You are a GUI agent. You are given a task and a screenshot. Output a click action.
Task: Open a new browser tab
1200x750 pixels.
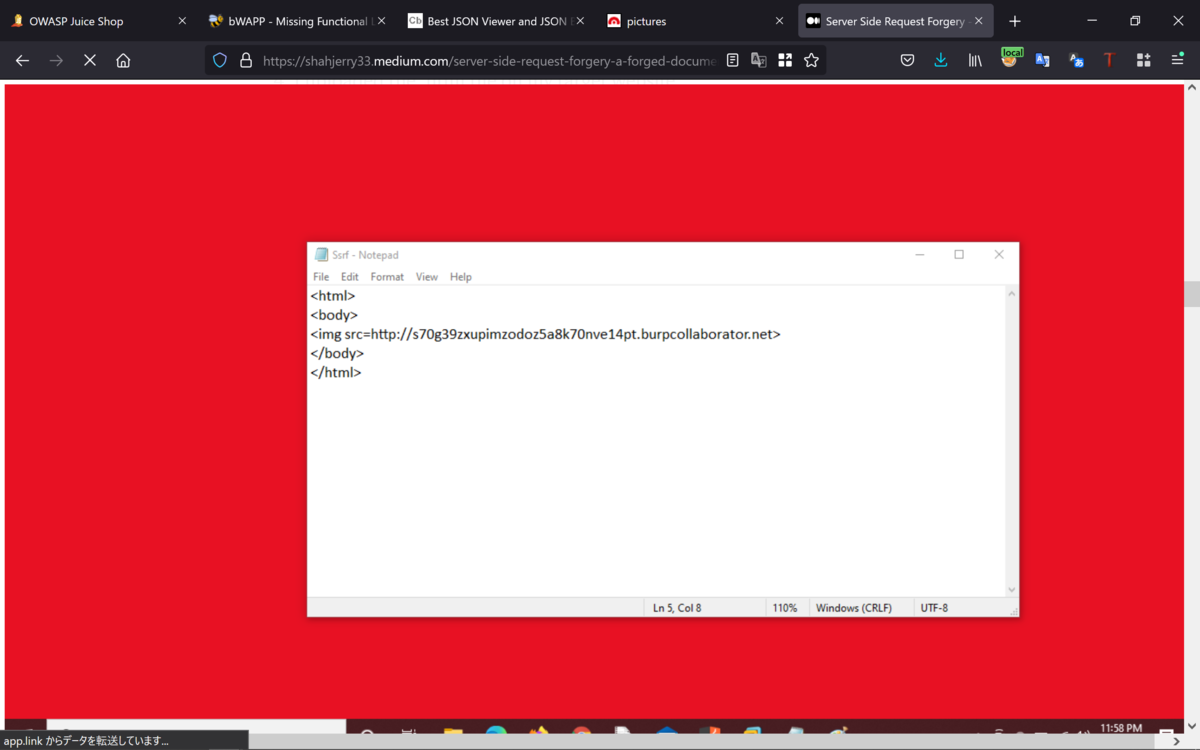[1015, 21]
